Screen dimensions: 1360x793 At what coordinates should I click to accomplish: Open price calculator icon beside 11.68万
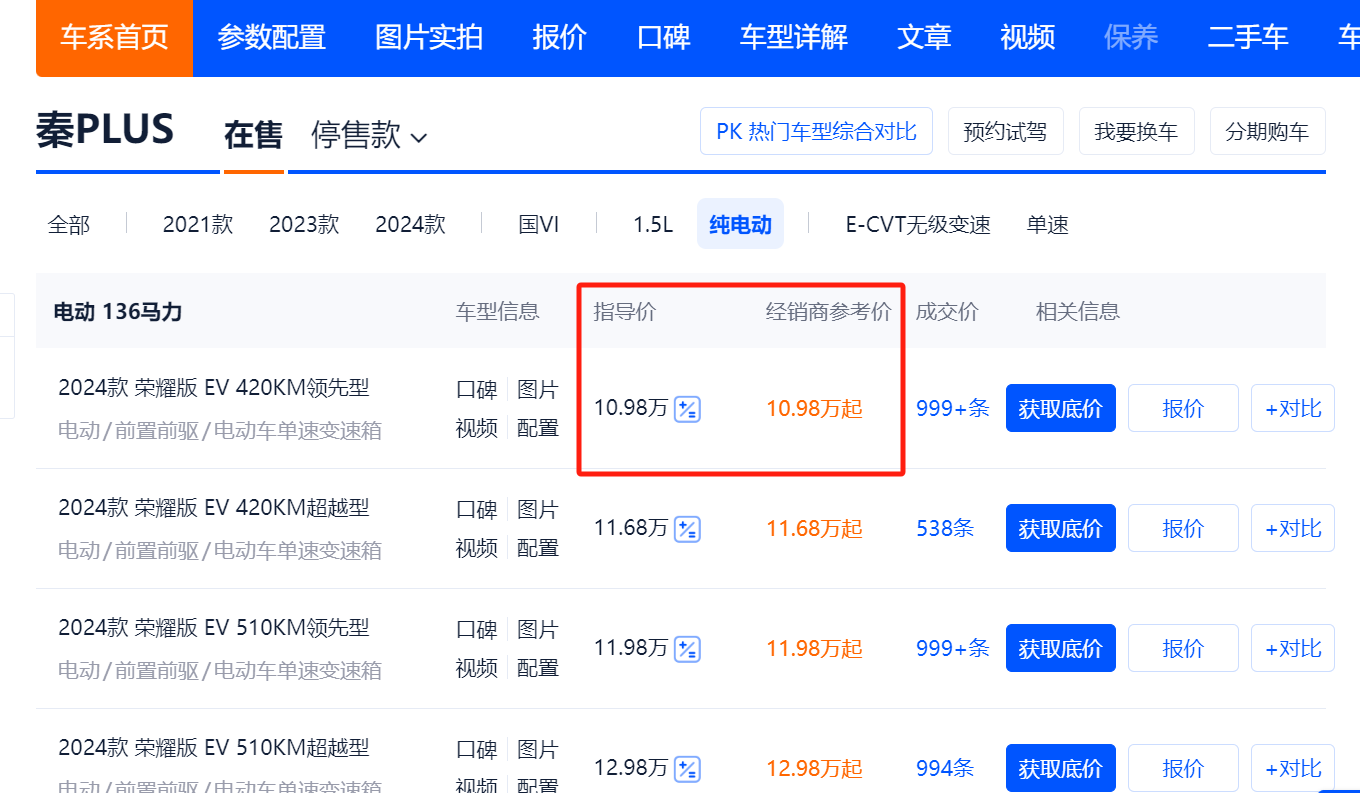(x=687, y=529)
